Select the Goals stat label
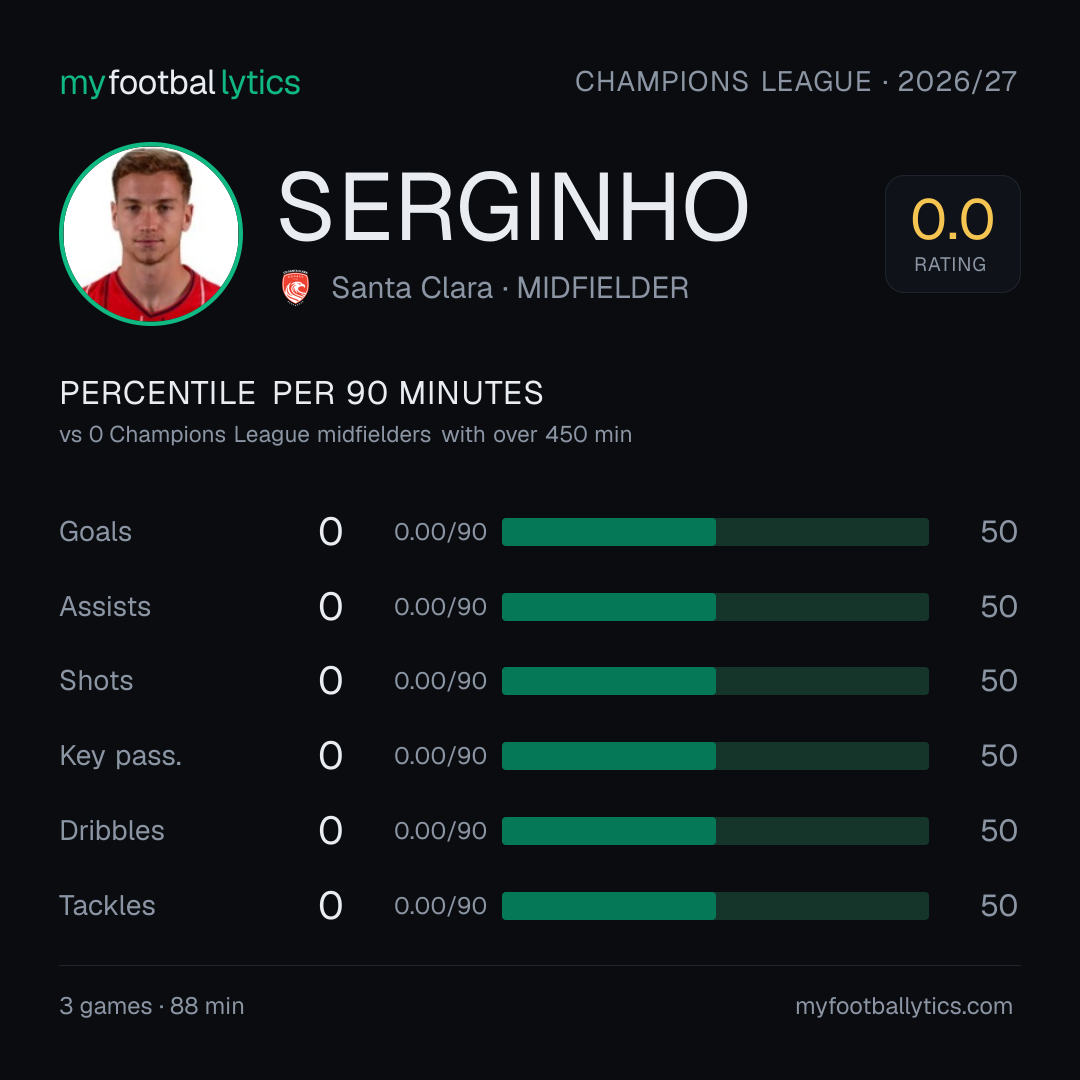 point(95,532)
